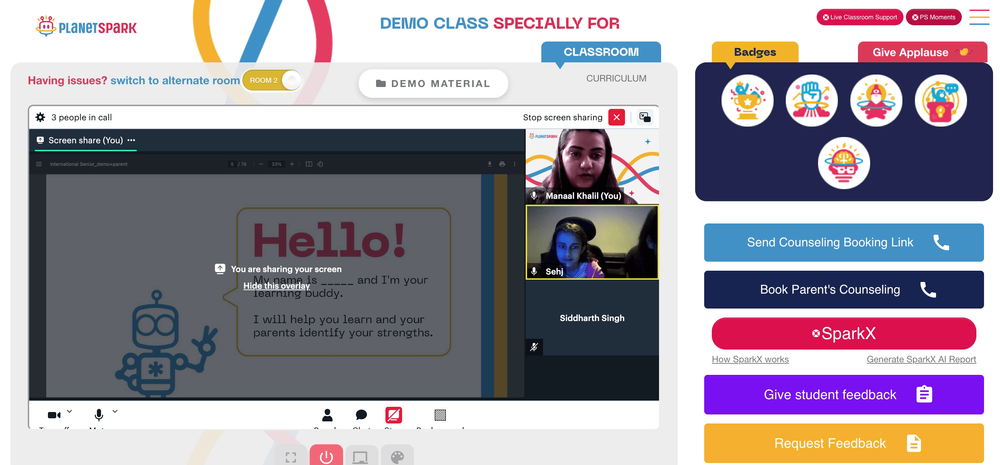Click page number field in shared PDF
Image resolution: width=1000 pixels, height=465 pixels.
233,164
